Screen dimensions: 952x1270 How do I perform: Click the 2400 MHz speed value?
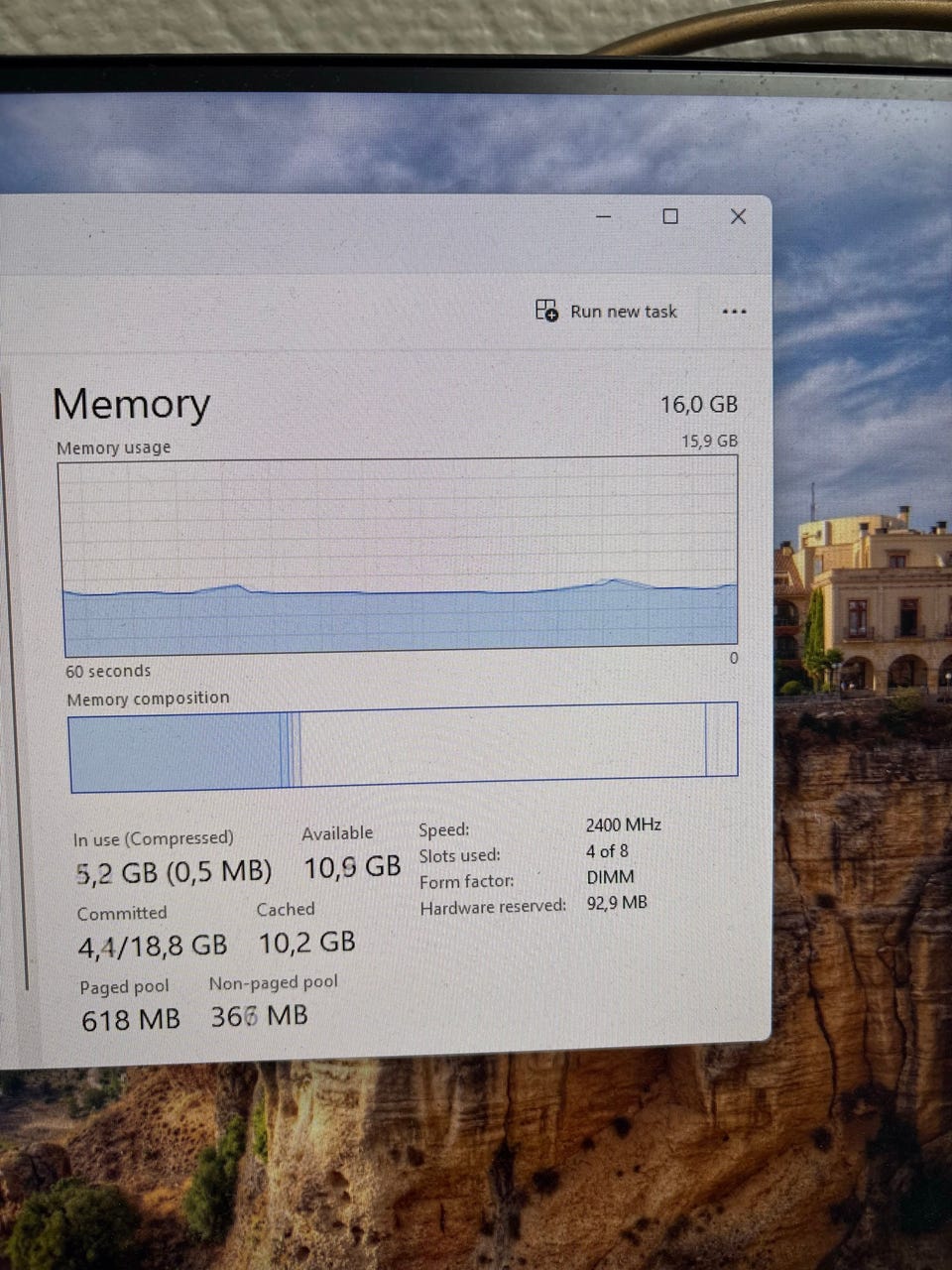[624, 825]
